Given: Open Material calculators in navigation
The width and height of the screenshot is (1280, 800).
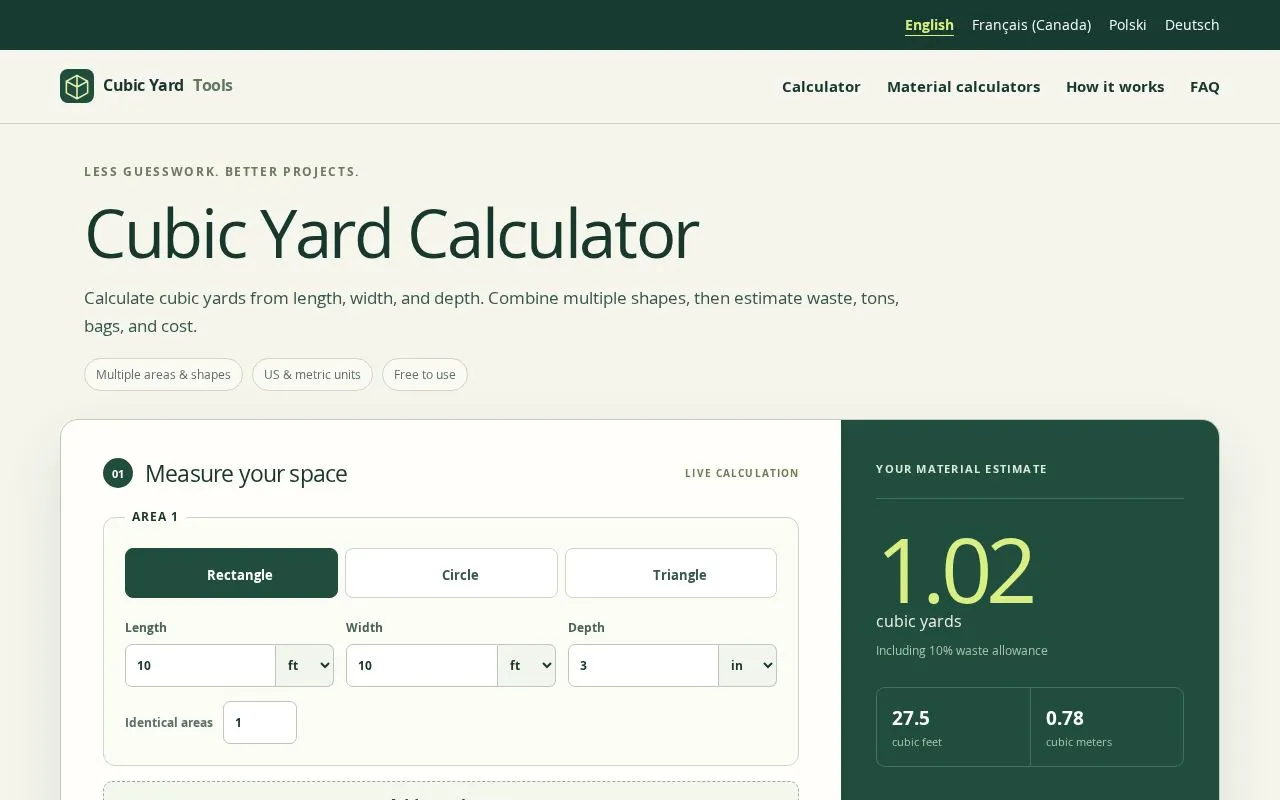Looking at the screenshot, I should tap(963, 87).
